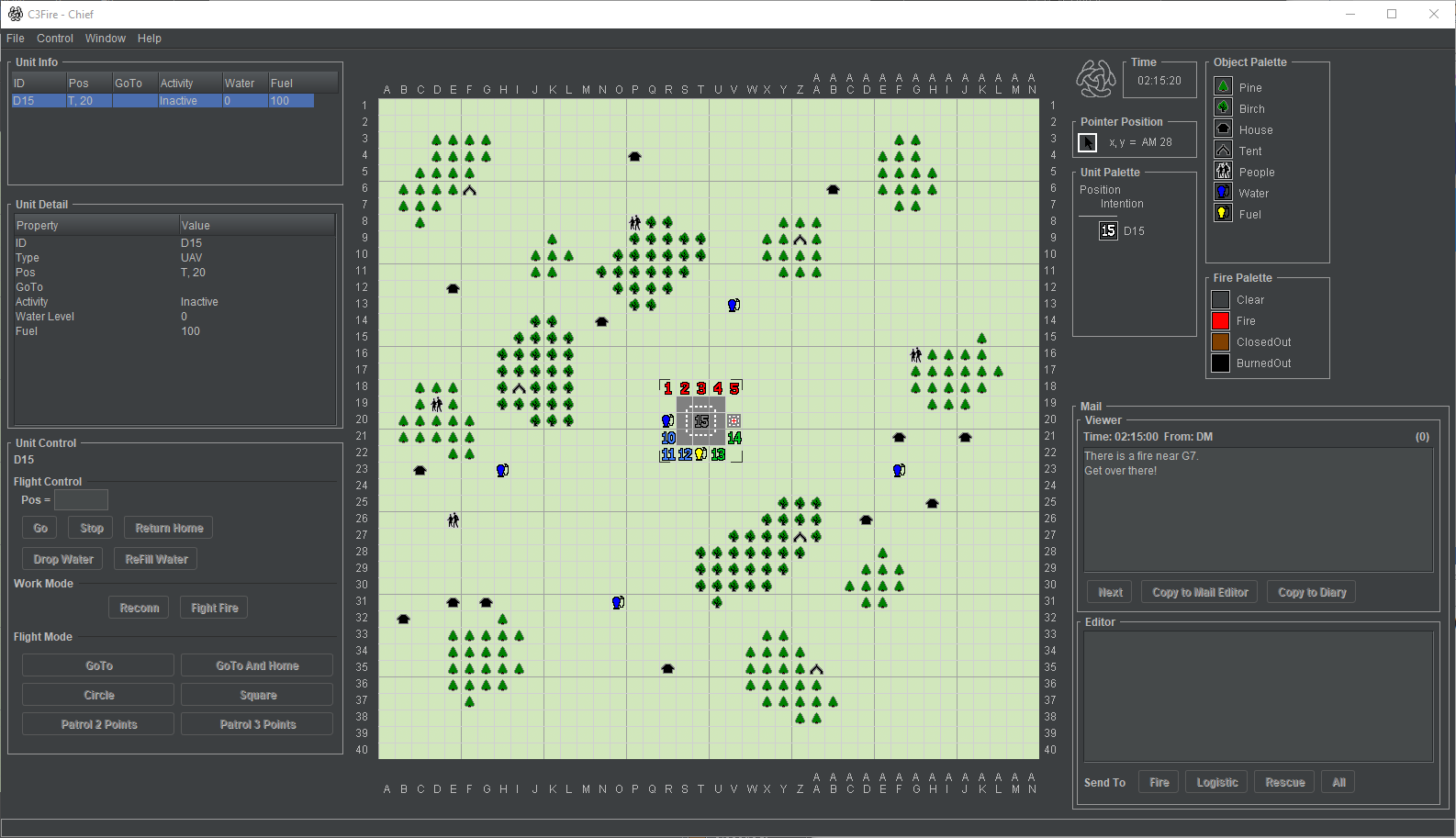Click Copy to Mail Editor button

[x=1200, y=592]
